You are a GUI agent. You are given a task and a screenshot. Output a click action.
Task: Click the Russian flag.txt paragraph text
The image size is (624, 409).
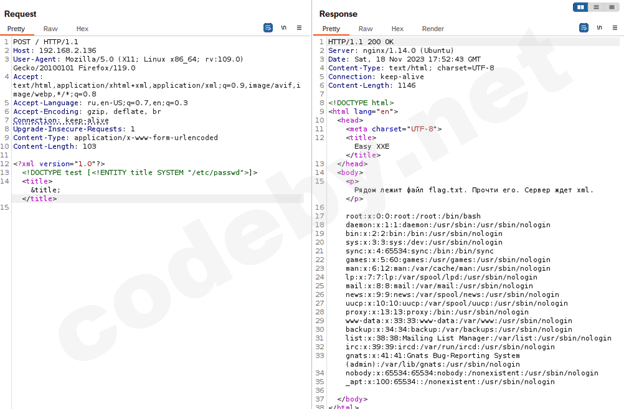[x=474, y=190]
